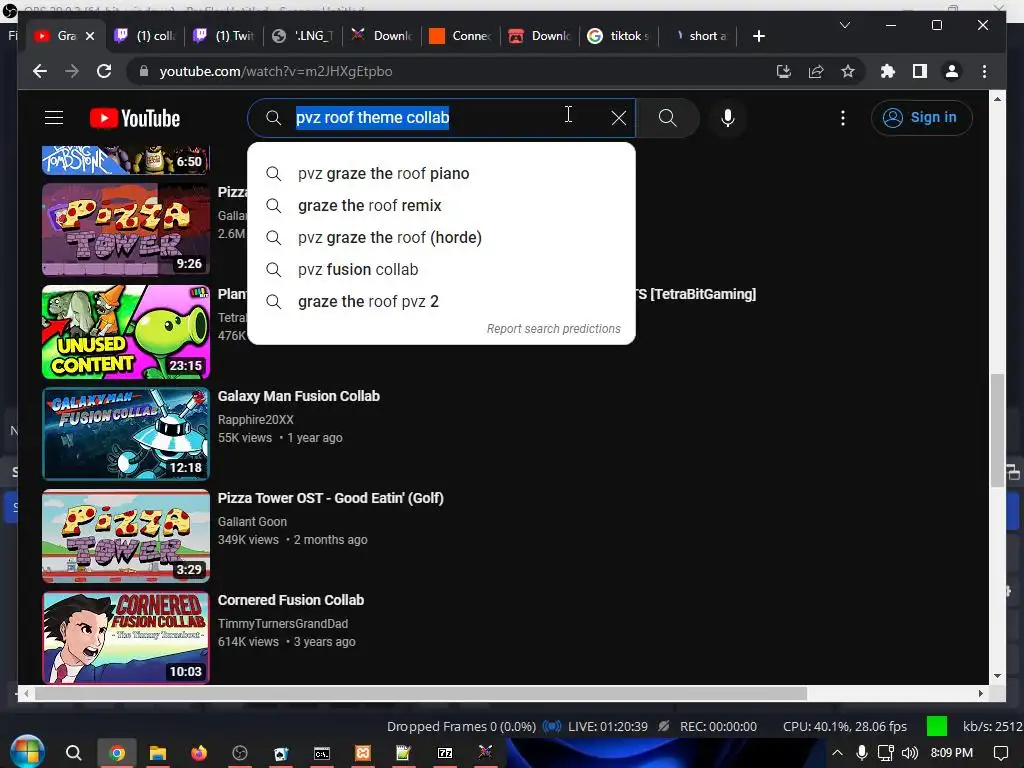Image resolution: width=1024 pixels, height=768 pixels.
Task: Switch to the LNG_T tab
Action: pyautogui.click(x=303, y=36)
